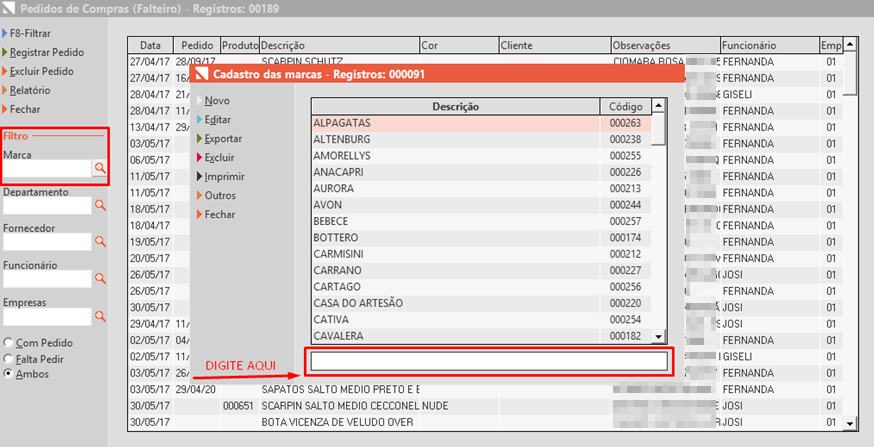Select the CARRANO brand row
Viewport: 874px width, 447px height.
click(481, 270)
